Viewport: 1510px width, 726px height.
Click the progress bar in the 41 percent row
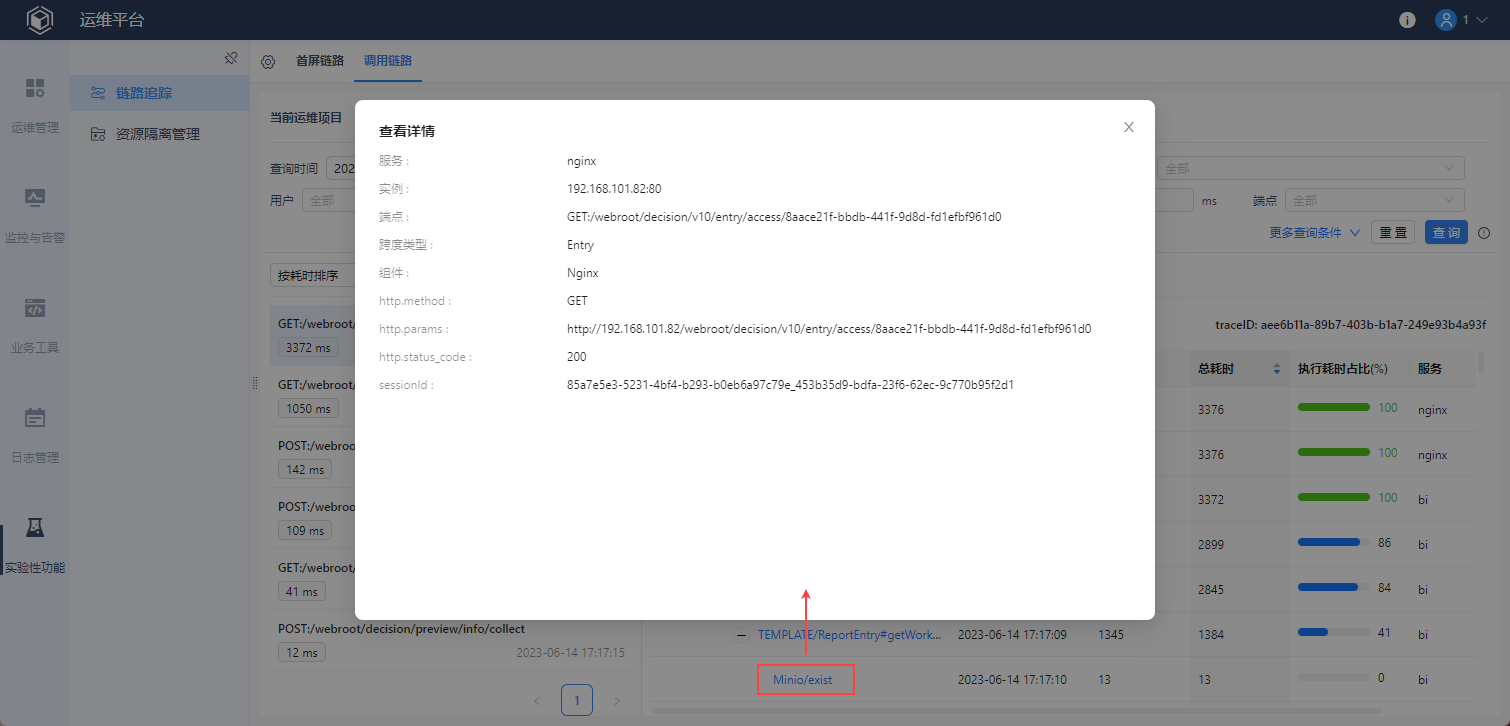point(1334,632)
